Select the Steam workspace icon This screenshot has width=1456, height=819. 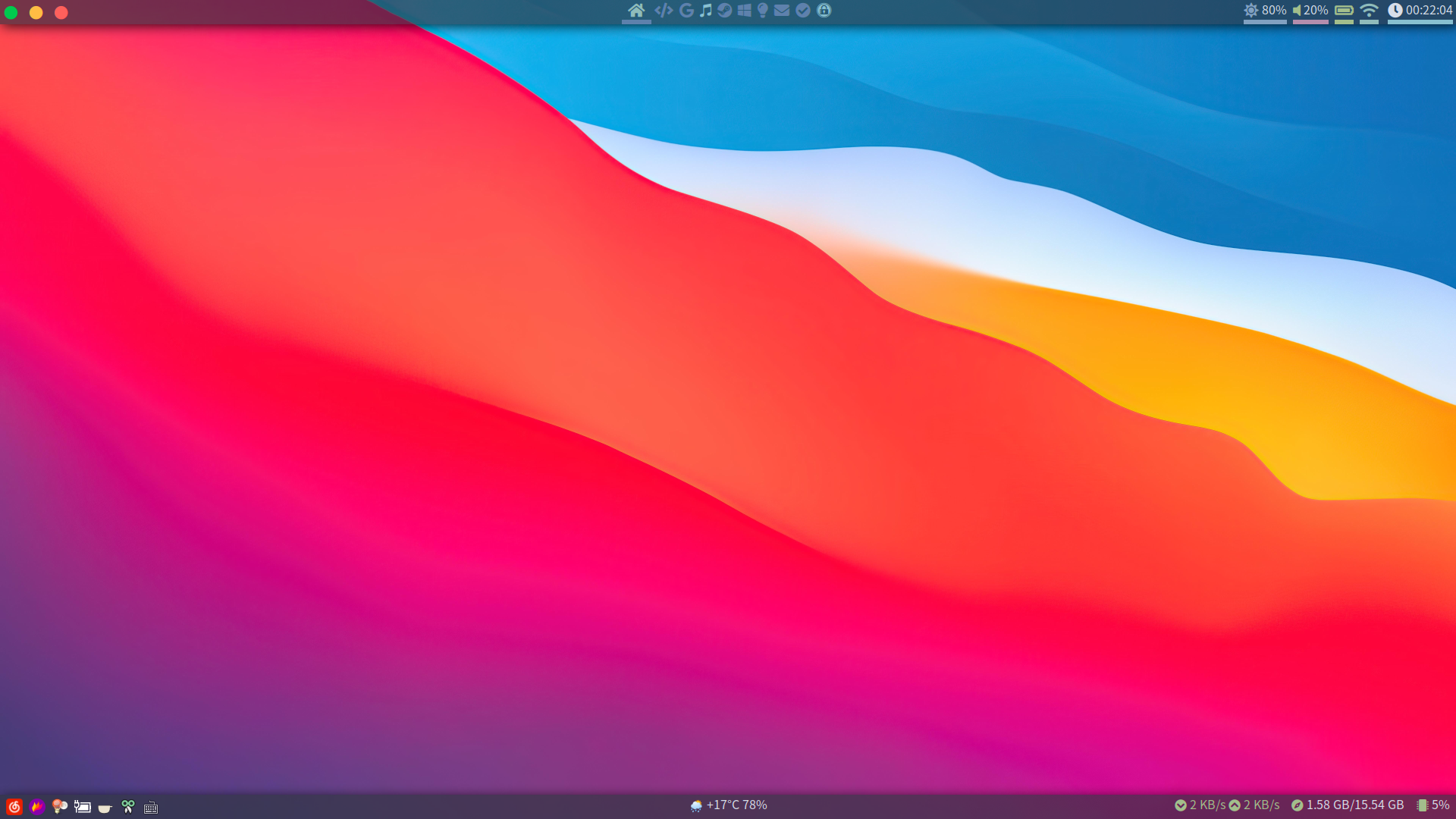point(725,11)
